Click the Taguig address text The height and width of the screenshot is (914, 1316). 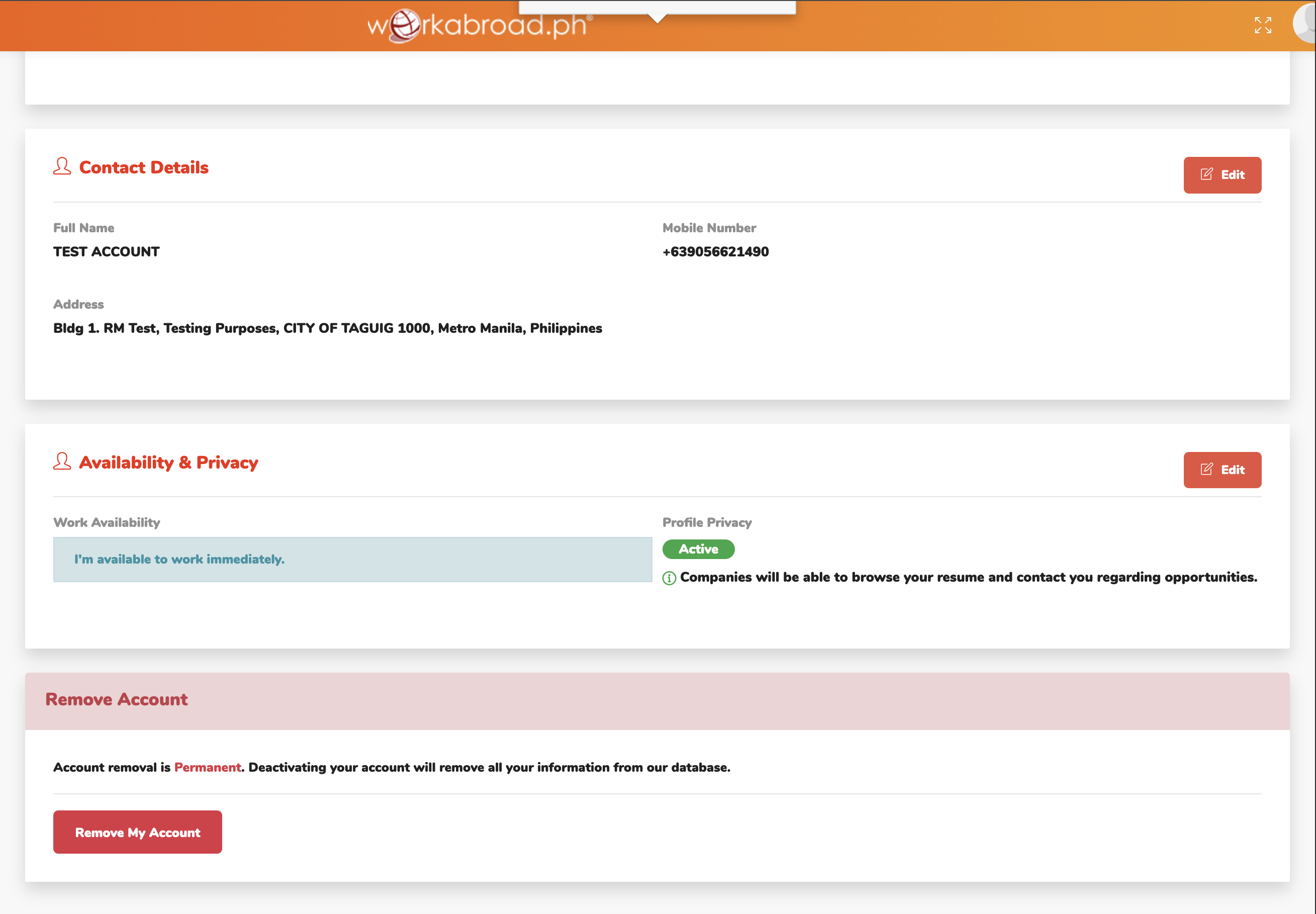click(x=327, y=328)
